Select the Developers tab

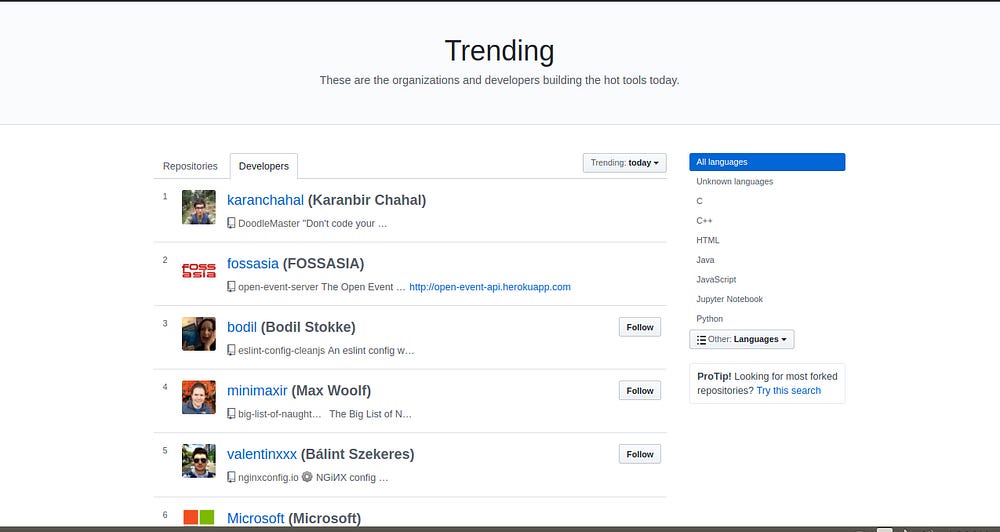pyautogui.click(x=263, y=166)
